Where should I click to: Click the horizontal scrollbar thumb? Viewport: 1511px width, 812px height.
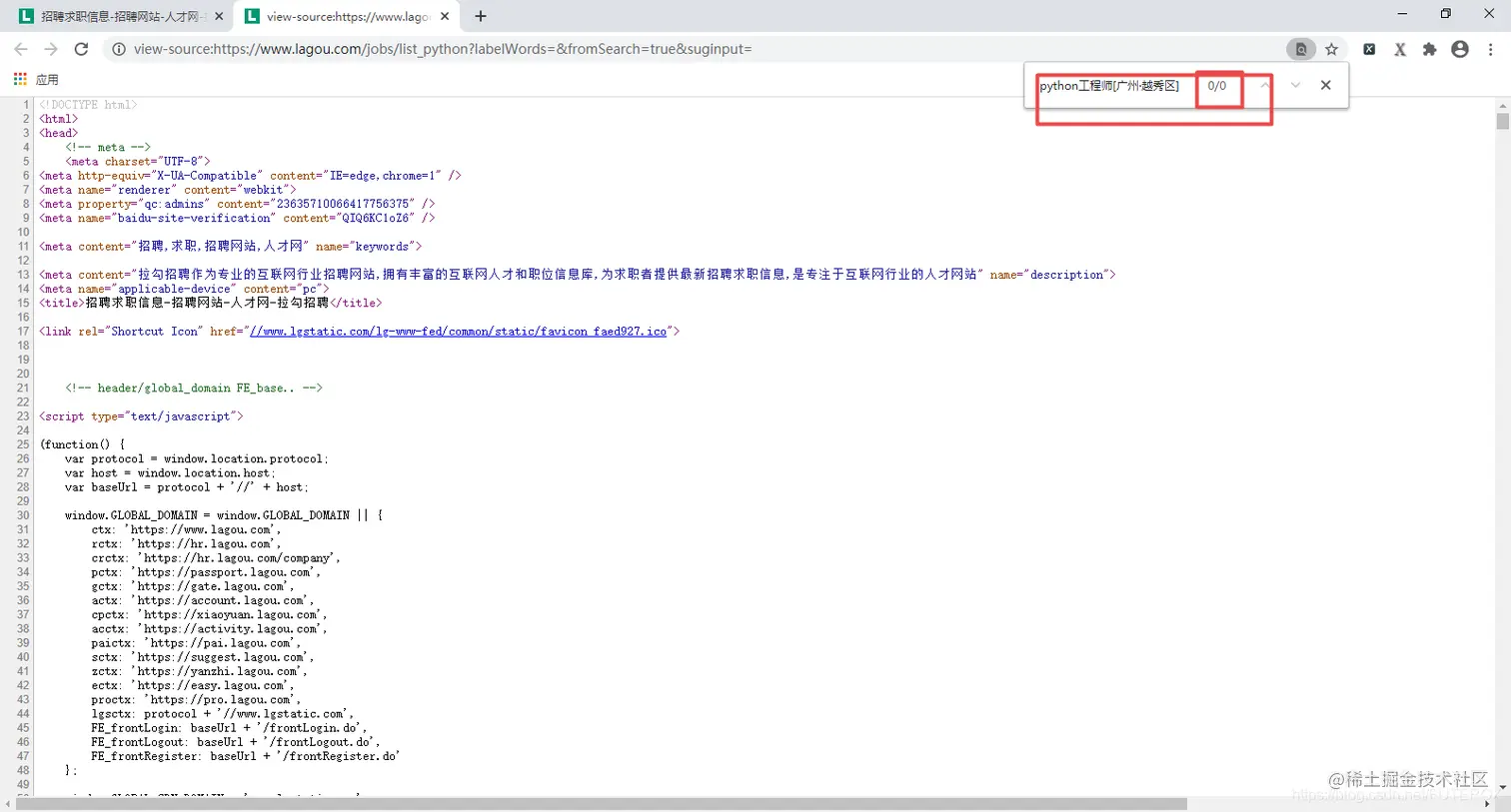[x=602, y=804]
